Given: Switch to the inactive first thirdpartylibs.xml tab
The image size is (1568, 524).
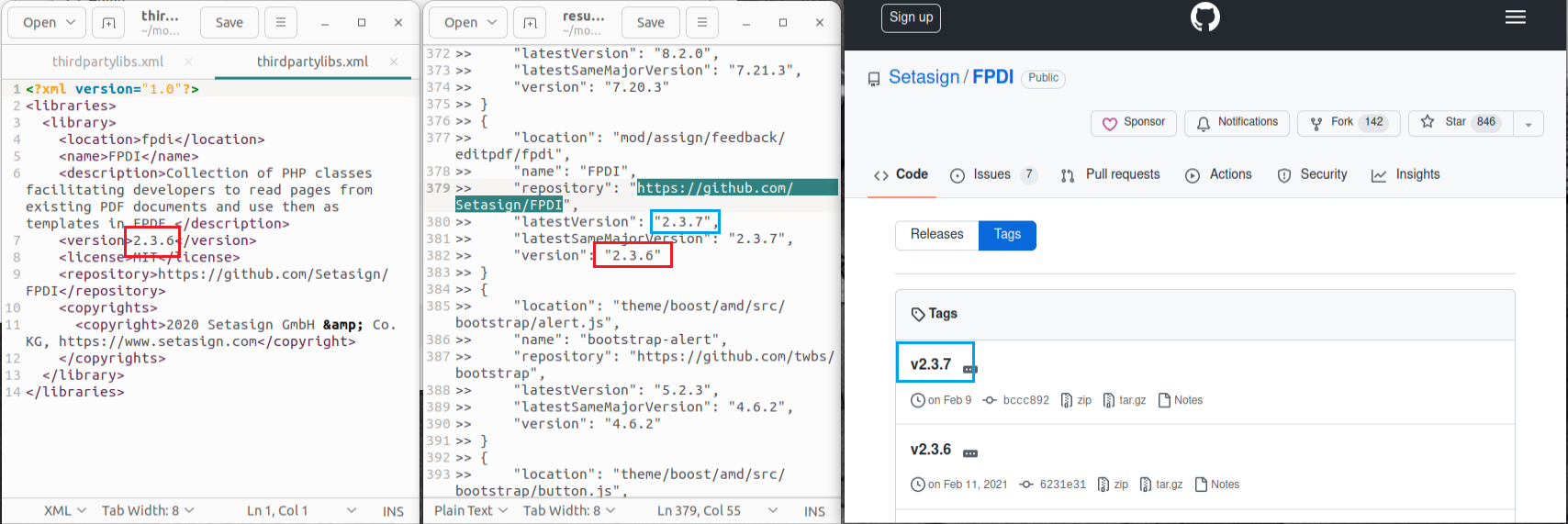Looking at the screenshot, I should pyautogui.click(x=107, y=61).
